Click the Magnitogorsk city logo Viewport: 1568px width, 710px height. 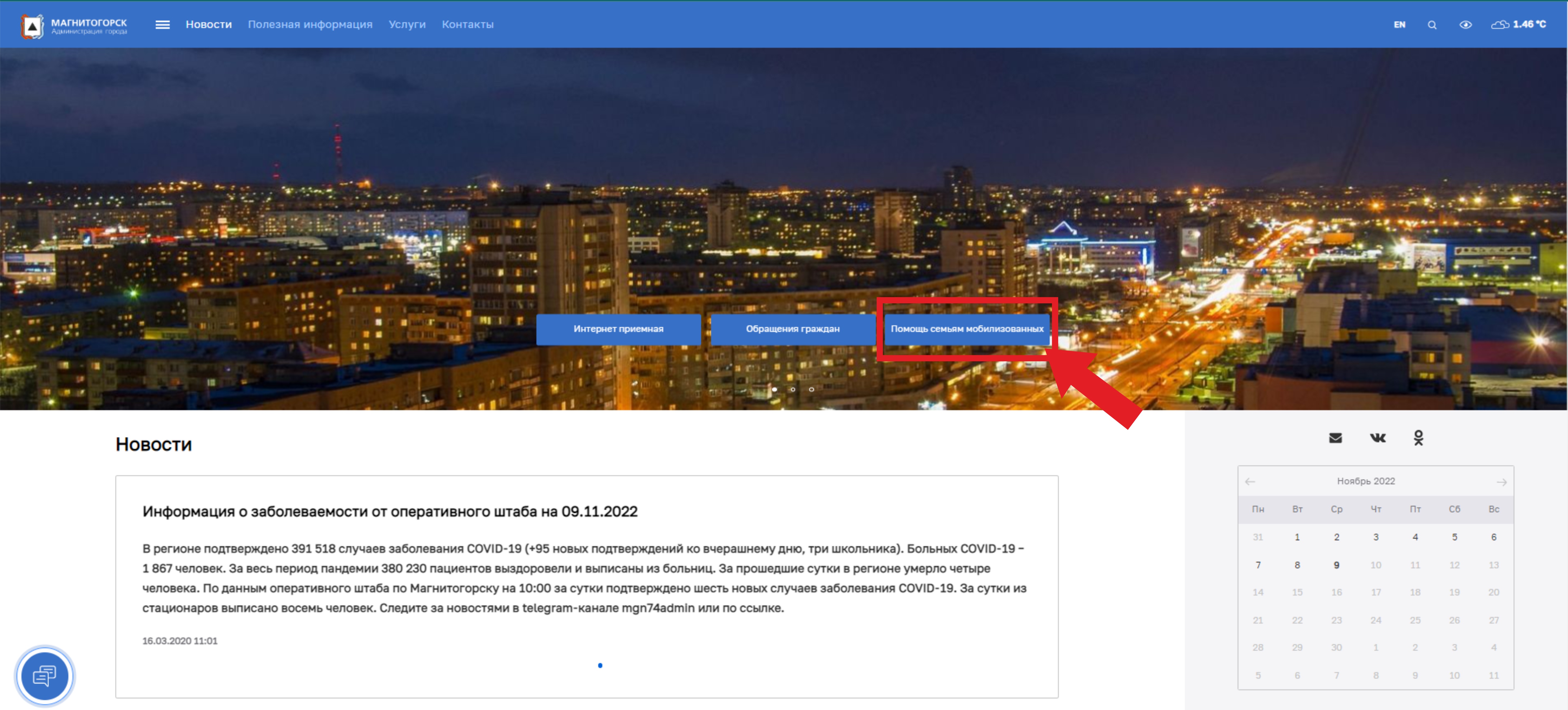point(74,26)
